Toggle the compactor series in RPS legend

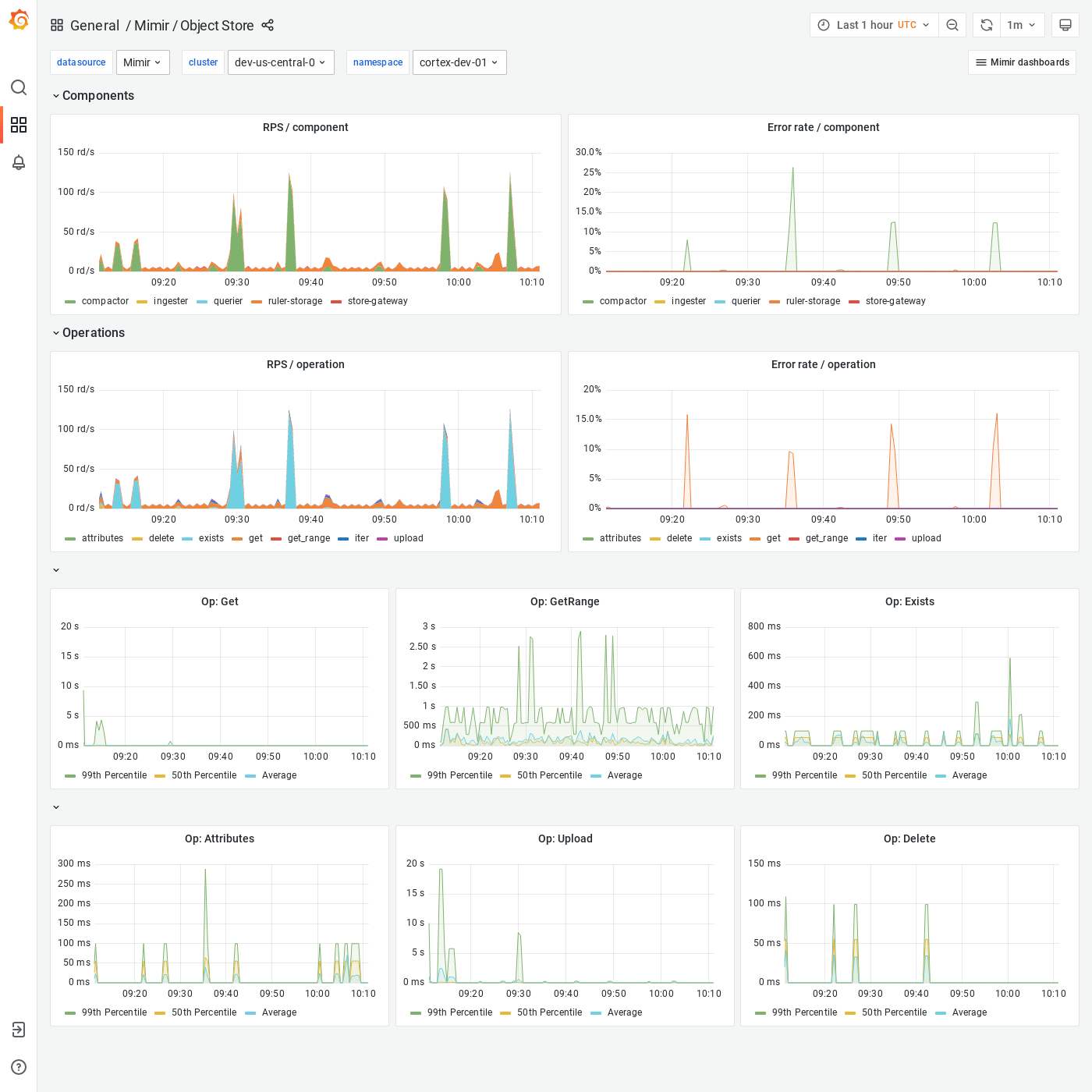point(105,301)
